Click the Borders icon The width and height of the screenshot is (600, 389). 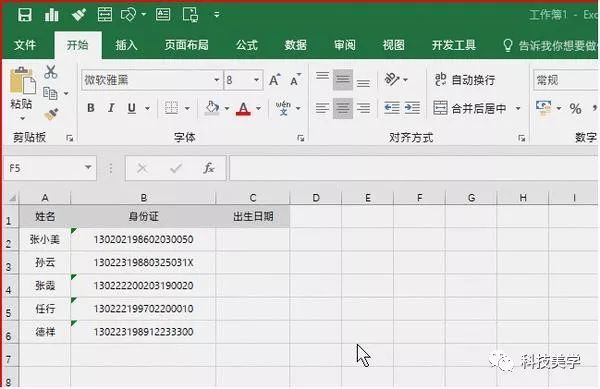[171, 108]
